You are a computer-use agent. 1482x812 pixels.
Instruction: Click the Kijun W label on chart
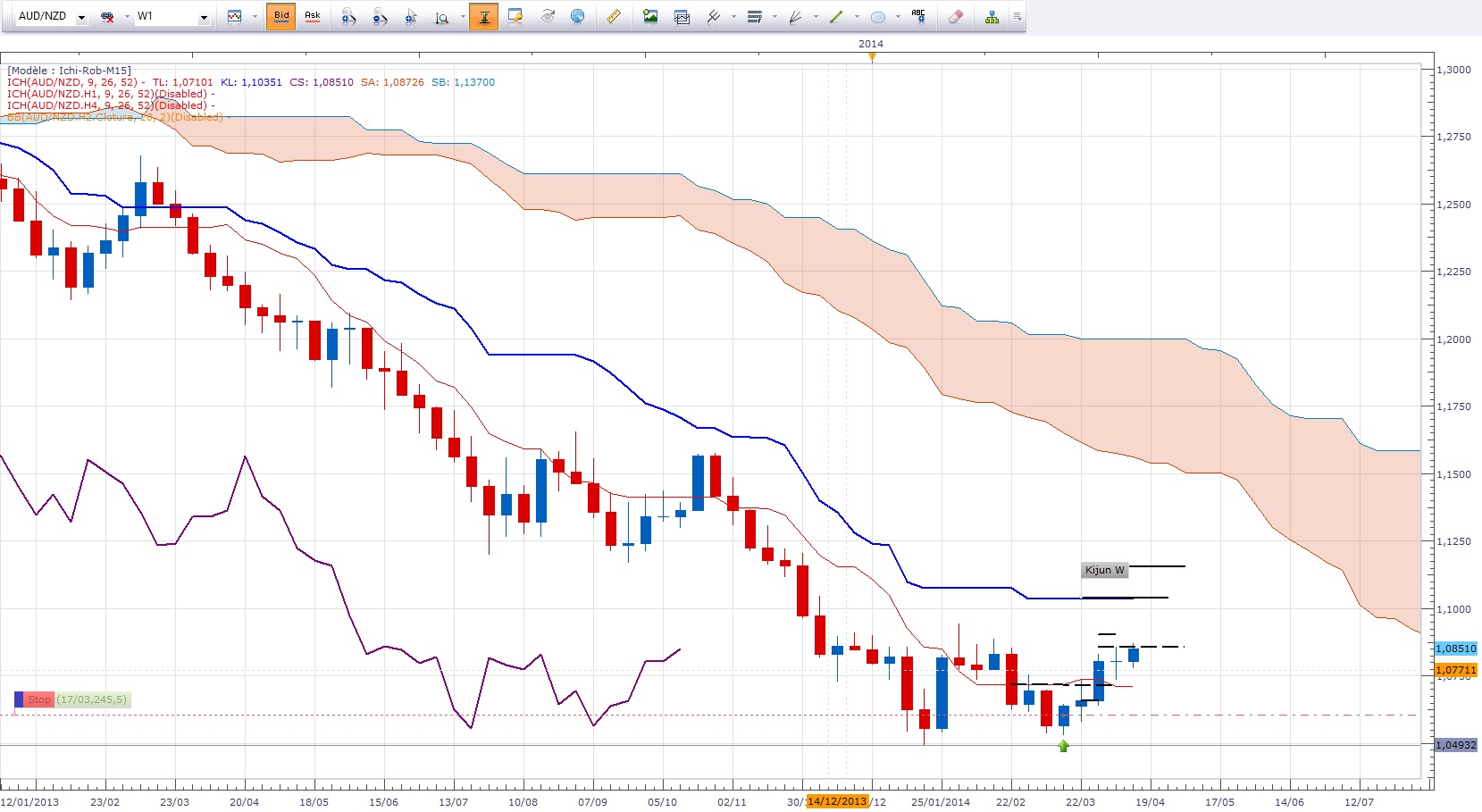1104,570
